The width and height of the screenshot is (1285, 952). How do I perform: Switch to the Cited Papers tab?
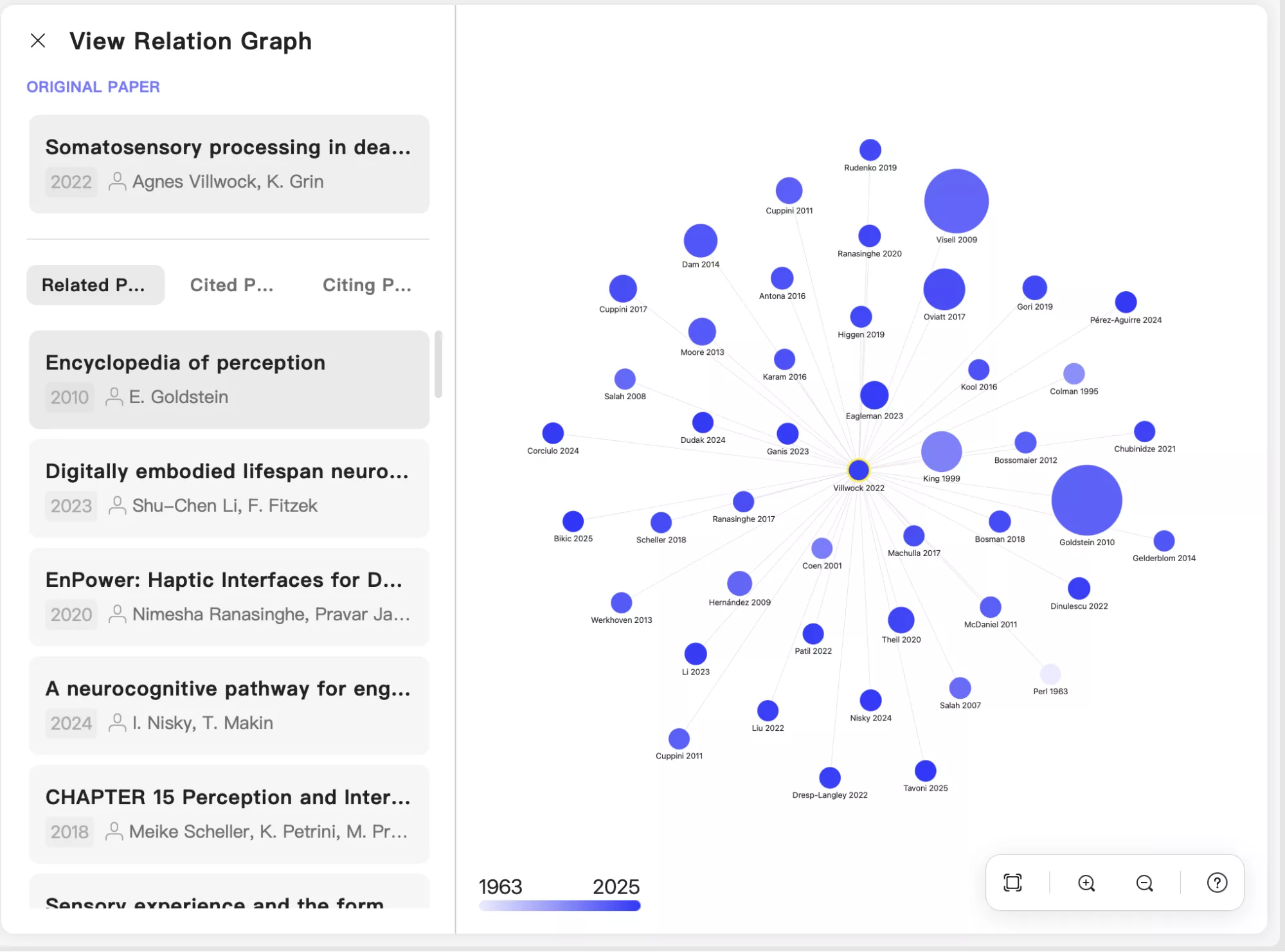tap(232, 285)
